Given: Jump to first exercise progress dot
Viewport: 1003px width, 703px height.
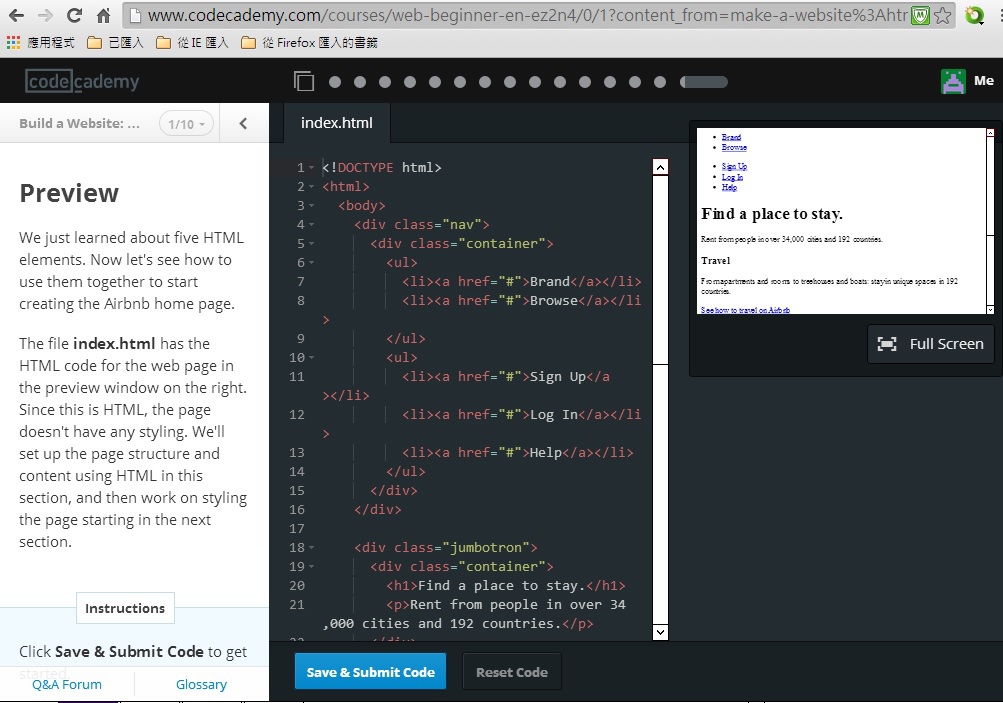Looking at the screenshot, I should 335,82.
